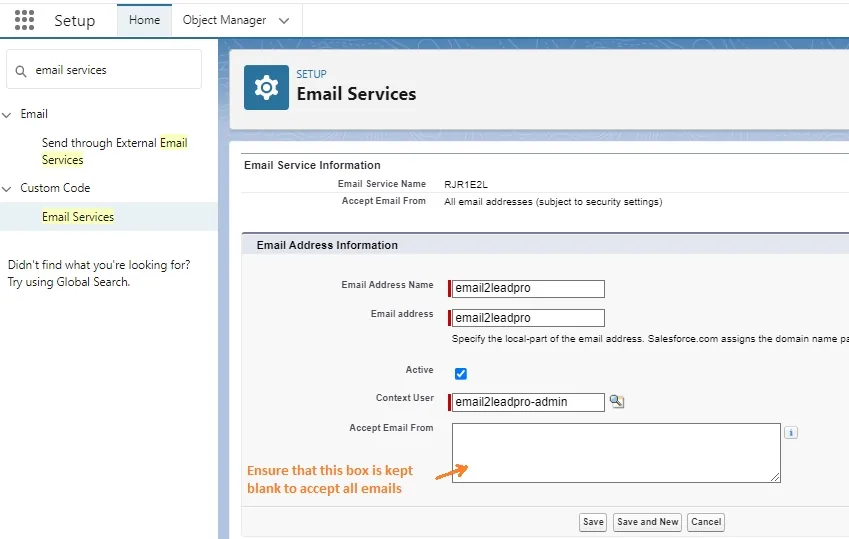Click the Email address input field
849x539 pixels.
pos(528,318)
